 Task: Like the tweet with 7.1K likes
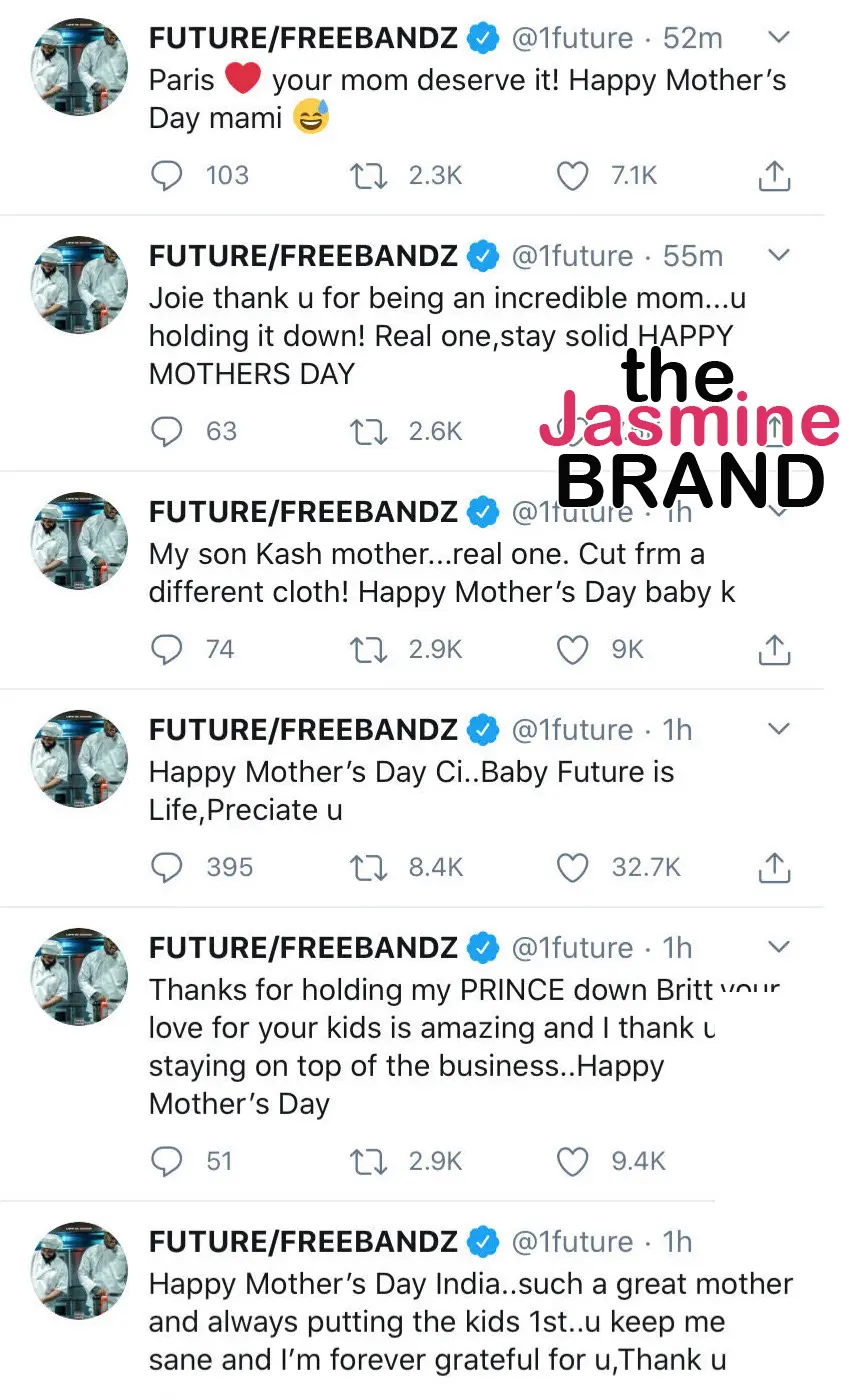572,176
